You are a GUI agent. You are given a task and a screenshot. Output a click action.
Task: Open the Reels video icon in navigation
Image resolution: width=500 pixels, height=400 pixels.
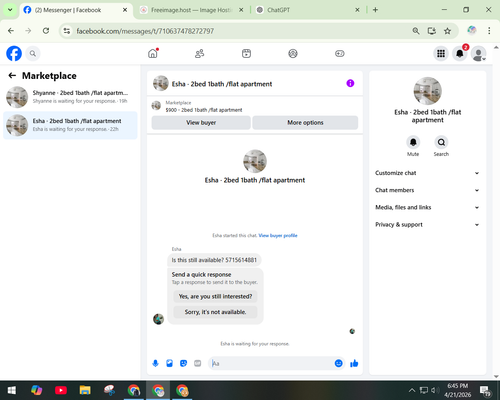tap(246, 53)
